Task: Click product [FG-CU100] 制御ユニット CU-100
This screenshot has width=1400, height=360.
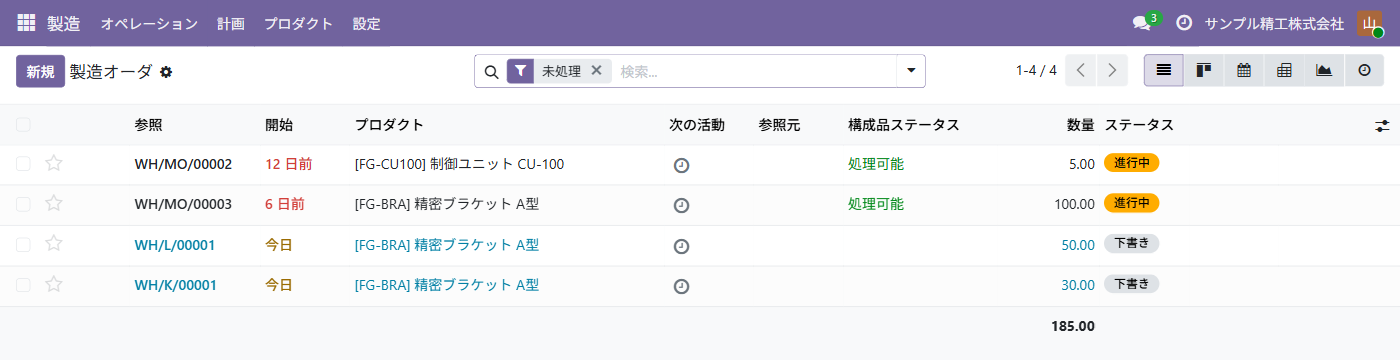Action: [x=459, y=164]
